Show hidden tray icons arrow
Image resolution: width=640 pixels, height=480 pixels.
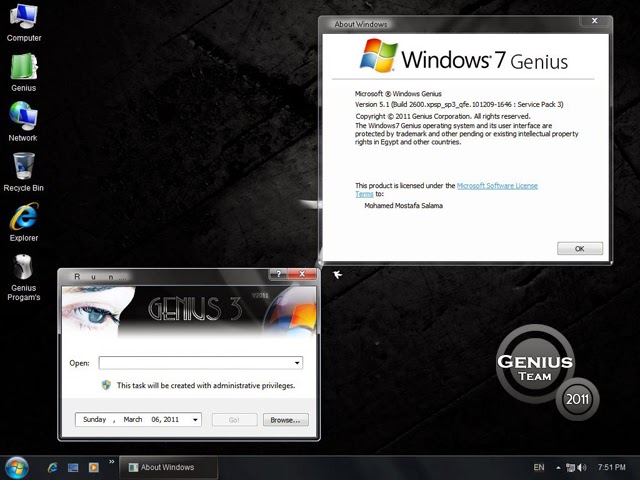558,468
